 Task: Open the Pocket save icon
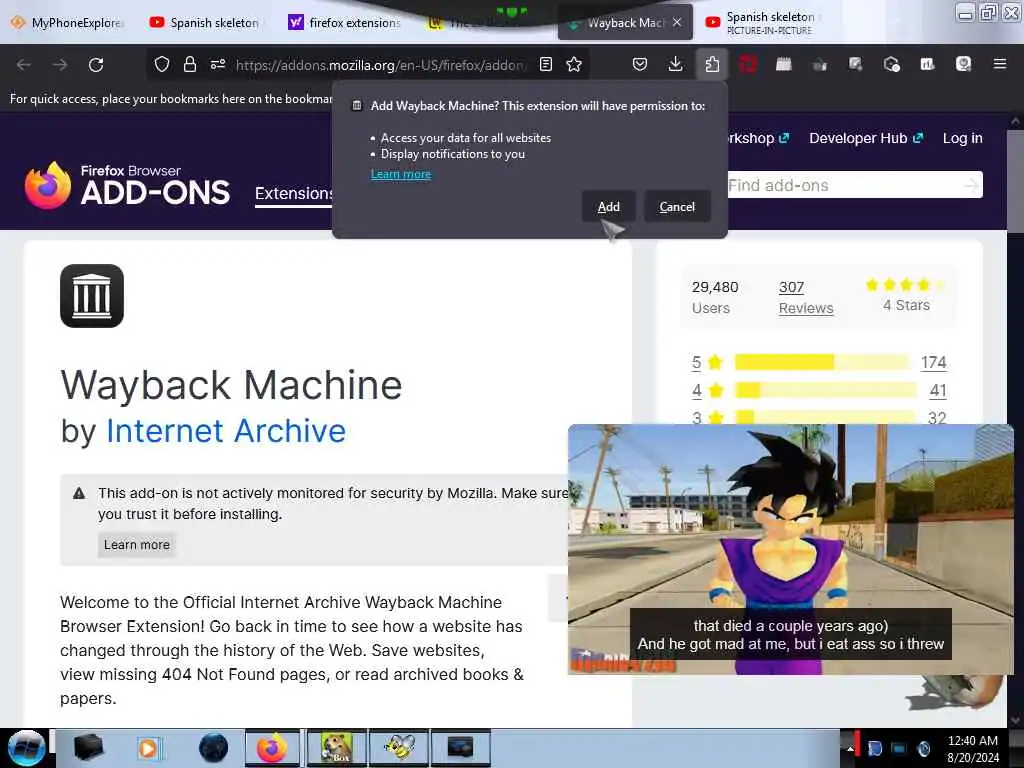coord(640,64)
